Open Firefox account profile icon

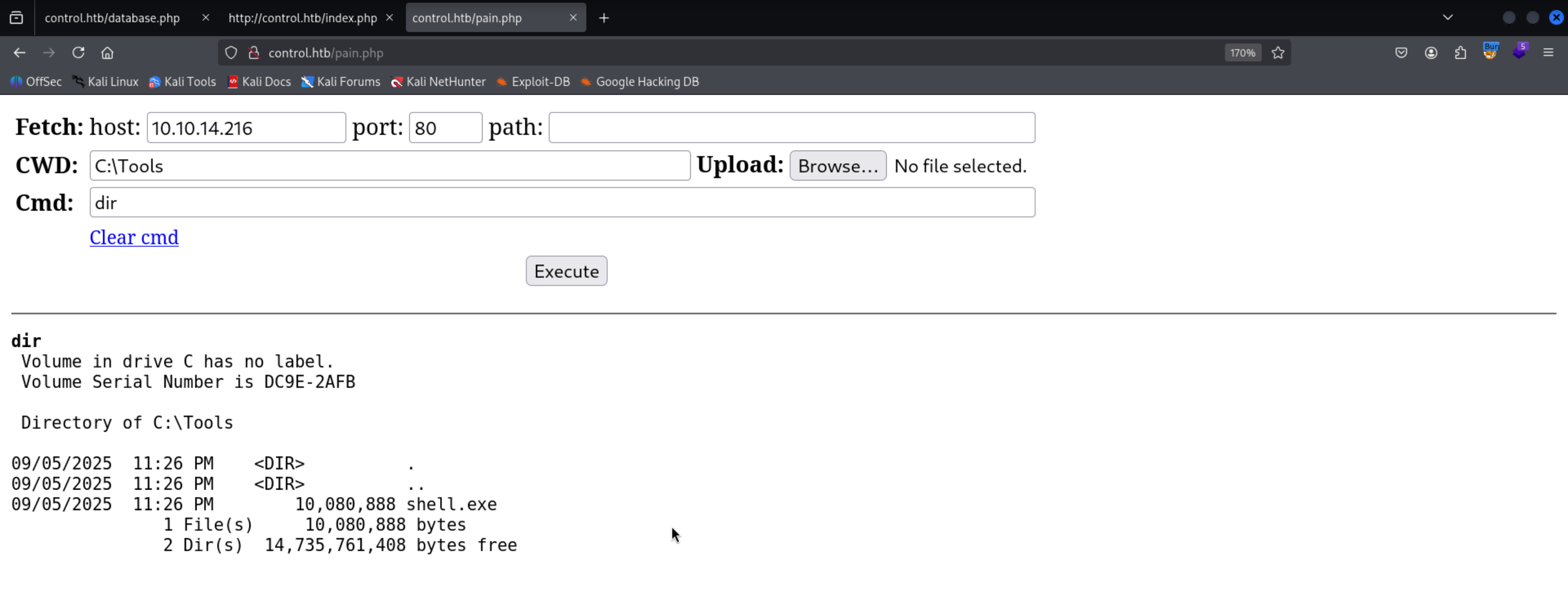tap(1430, 53)
